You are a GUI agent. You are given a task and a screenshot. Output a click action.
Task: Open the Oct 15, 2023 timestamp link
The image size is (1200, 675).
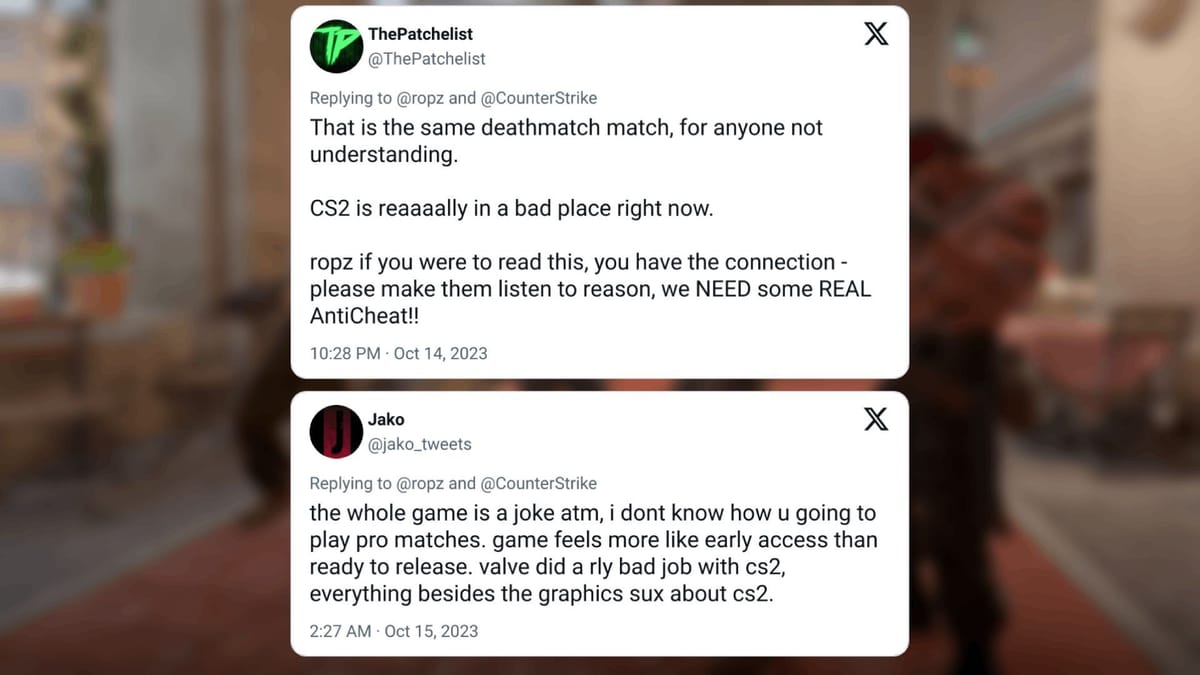click(x=391, y=631)
